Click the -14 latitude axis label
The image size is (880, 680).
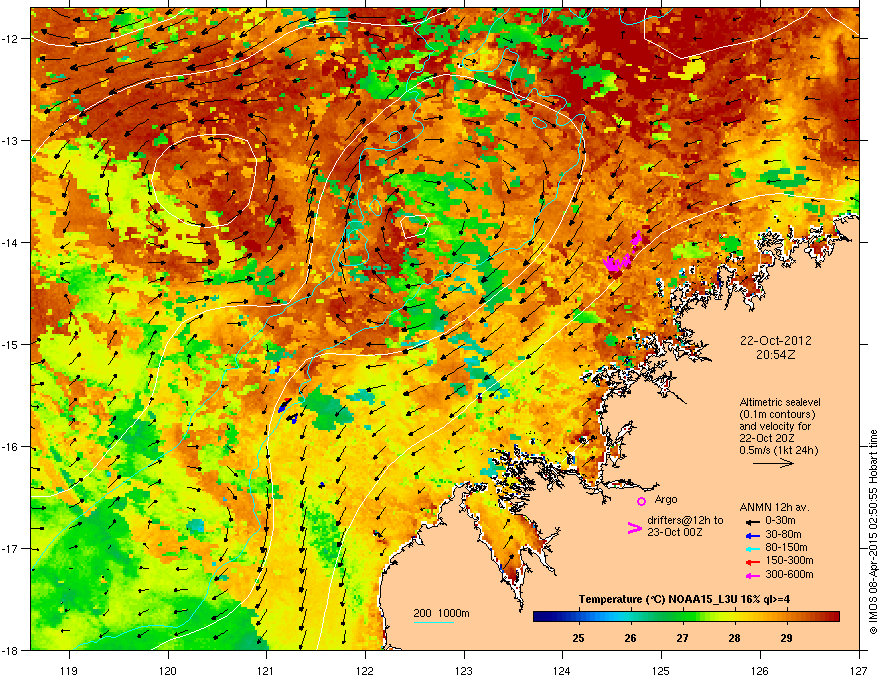(11, 242)
